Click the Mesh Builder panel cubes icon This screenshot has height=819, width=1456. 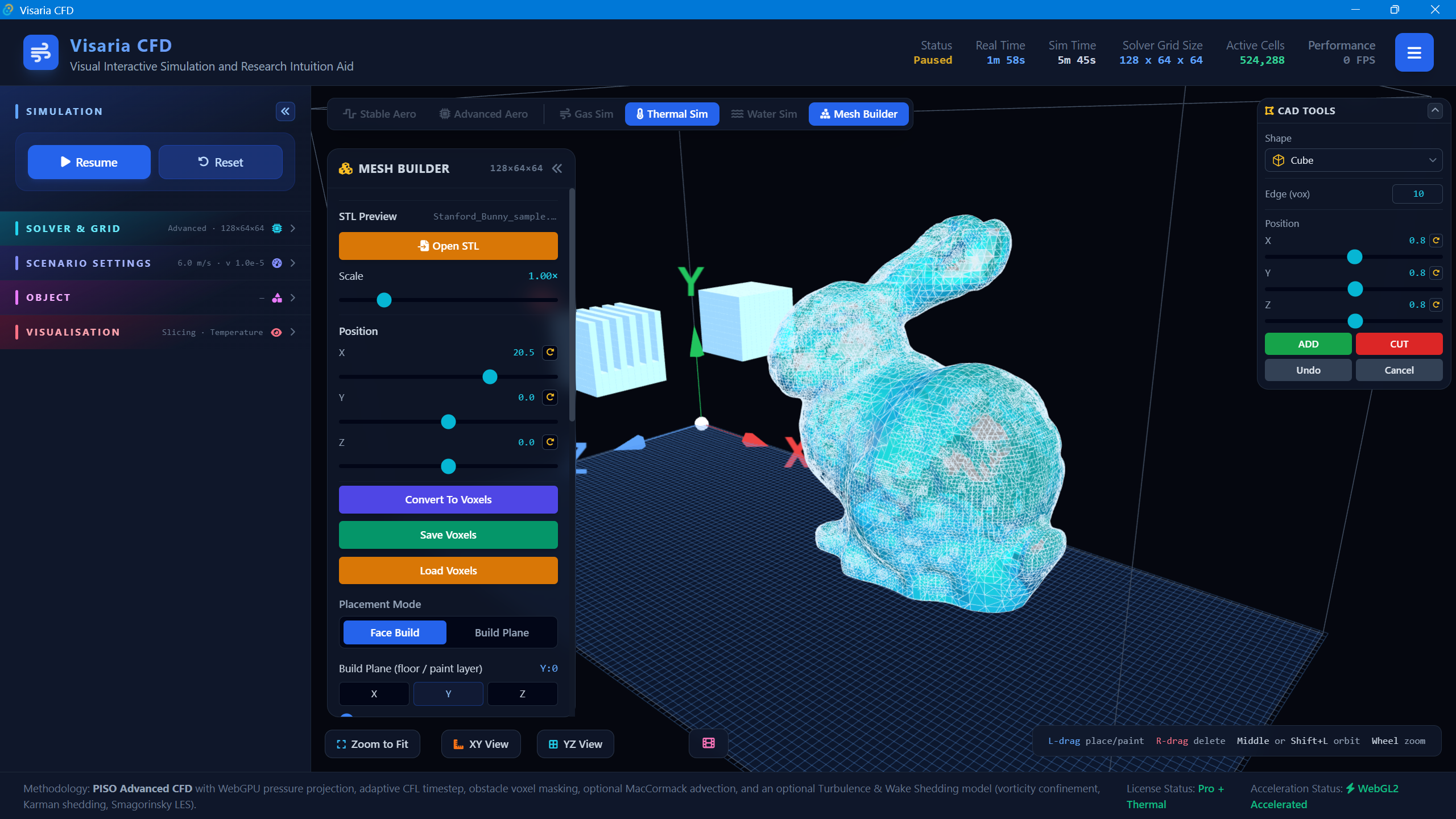[x=346, y=168]
